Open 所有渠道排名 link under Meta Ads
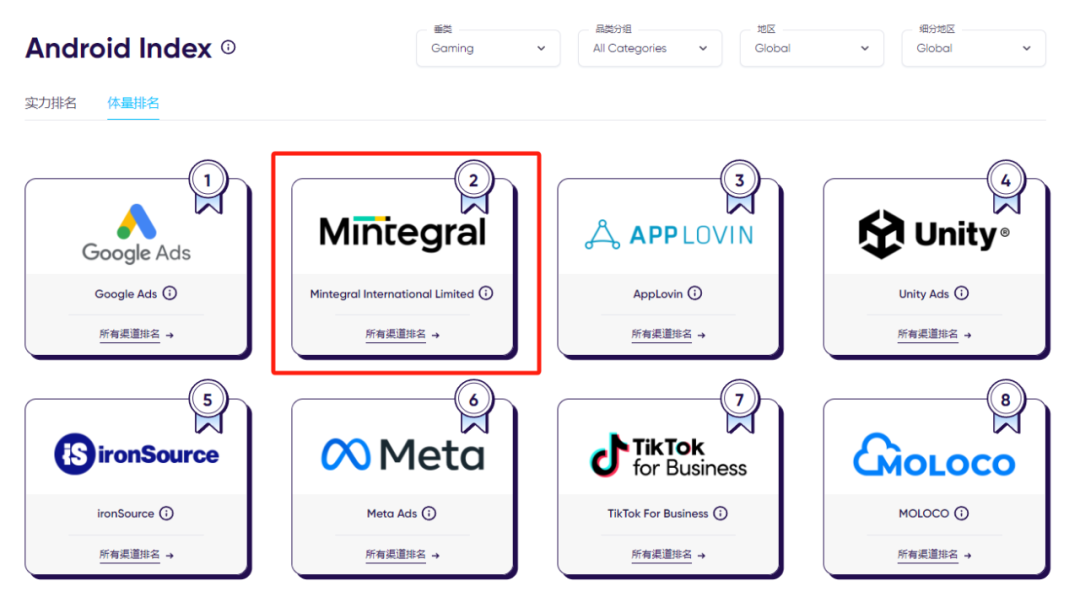This screenshot has width=1080, height=597. coord(402,554)
